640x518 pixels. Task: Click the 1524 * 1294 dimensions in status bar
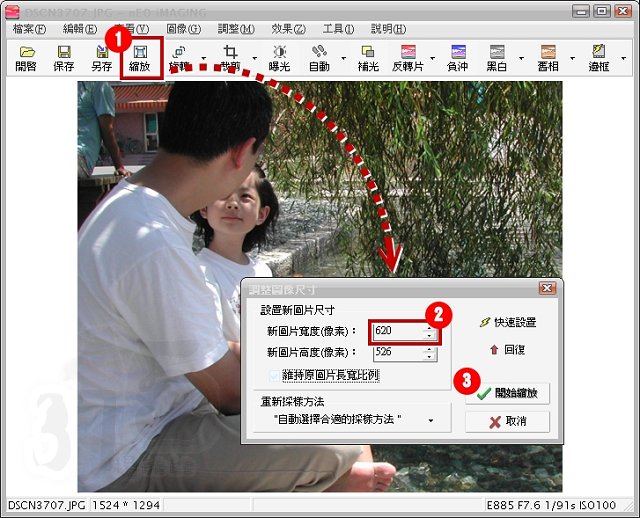click(x=126, y=505)
